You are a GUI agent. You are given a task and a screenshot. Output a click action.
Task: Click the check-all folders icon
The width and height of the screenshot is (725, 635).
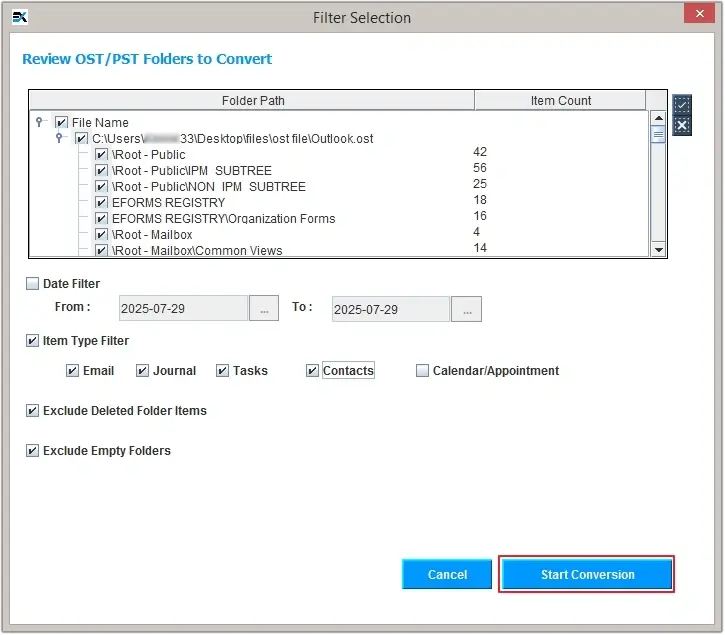pos(681,105)
